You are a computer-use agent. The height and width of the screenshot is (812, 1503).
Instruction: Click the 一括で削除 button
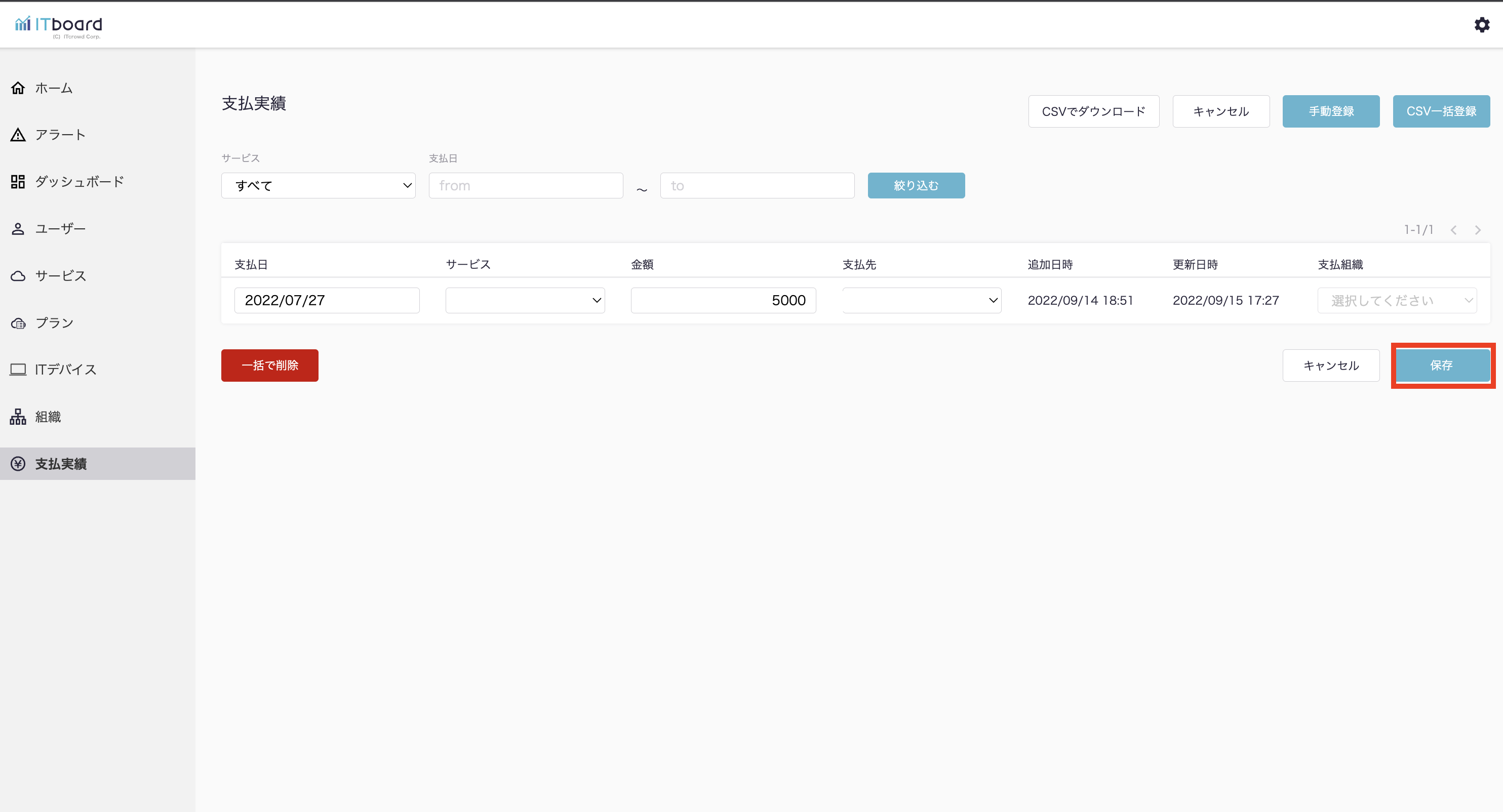click(269, 365)
